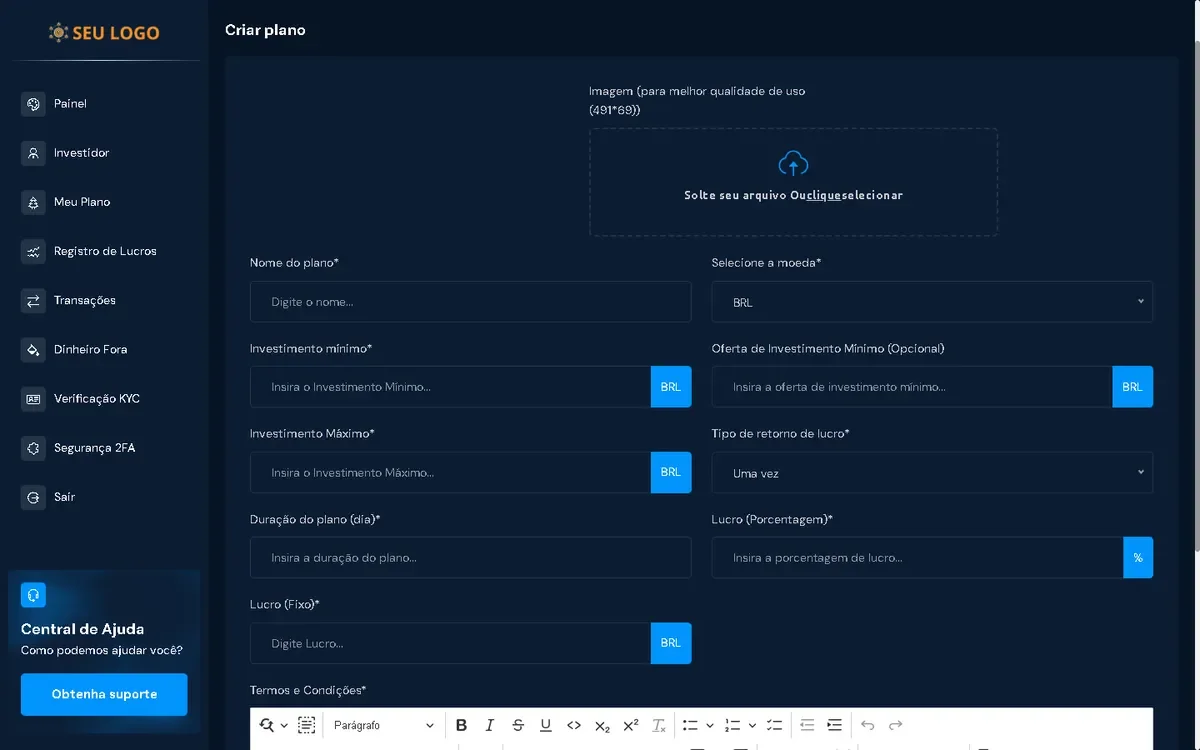Toggle italic text in editor toolbar

pos(489,725)
